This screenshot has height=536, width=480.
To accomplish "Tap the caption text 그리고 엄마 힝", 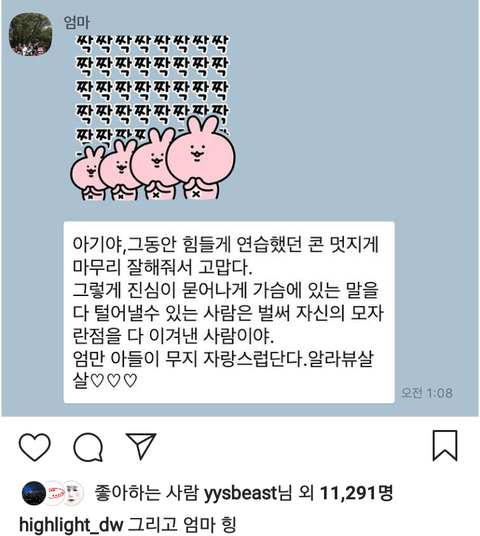I will click(182, 524).
